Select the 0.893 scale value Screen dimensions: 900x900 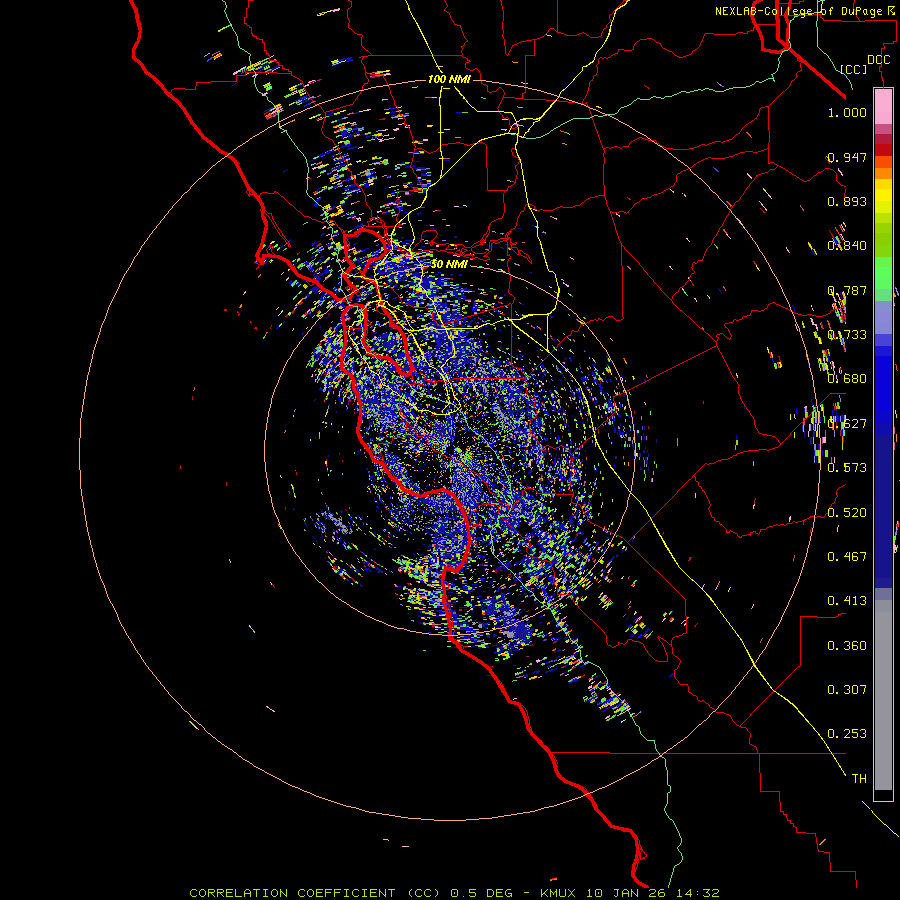[847, 201]
